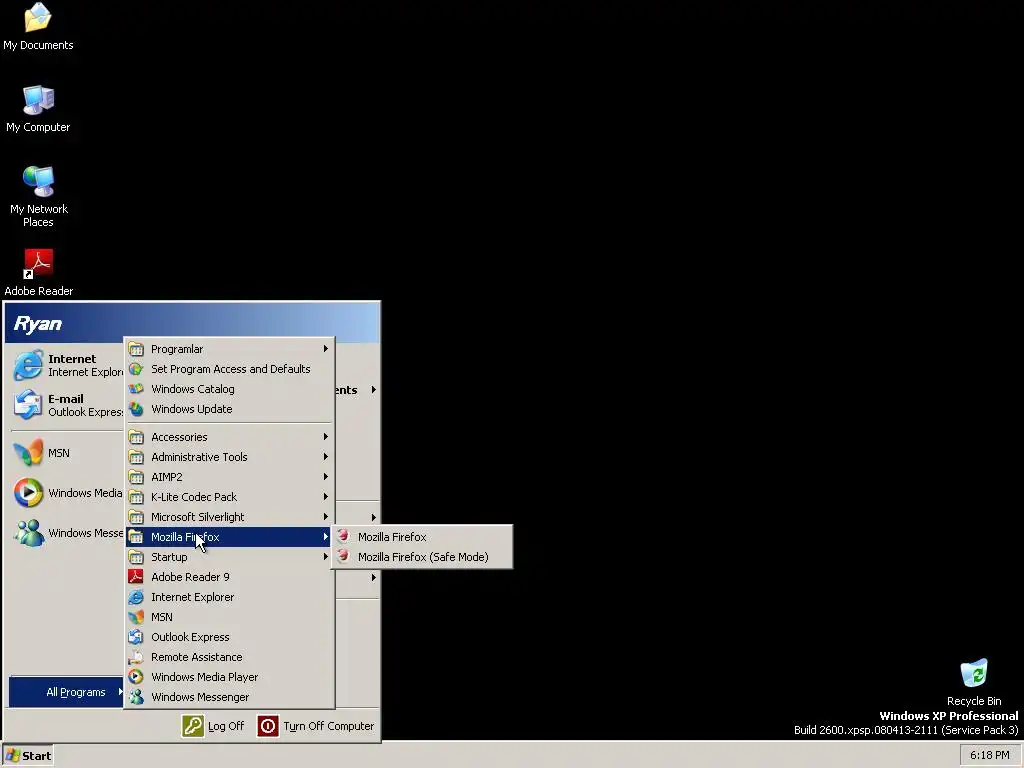Launch Mozilla Firefox (Safe Mode) entry

point(422,556)
